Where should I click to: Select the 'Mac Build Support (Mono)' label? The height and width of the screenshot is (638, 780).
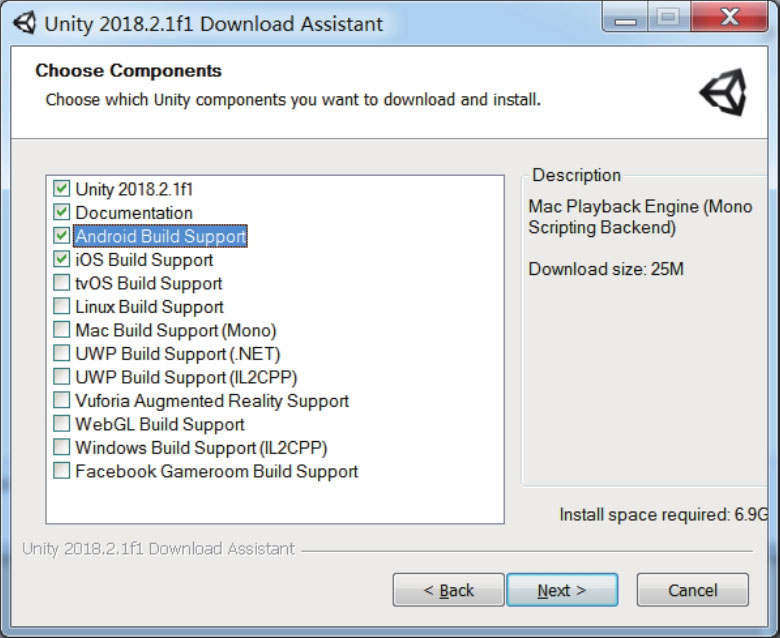[x=176, y=330]
